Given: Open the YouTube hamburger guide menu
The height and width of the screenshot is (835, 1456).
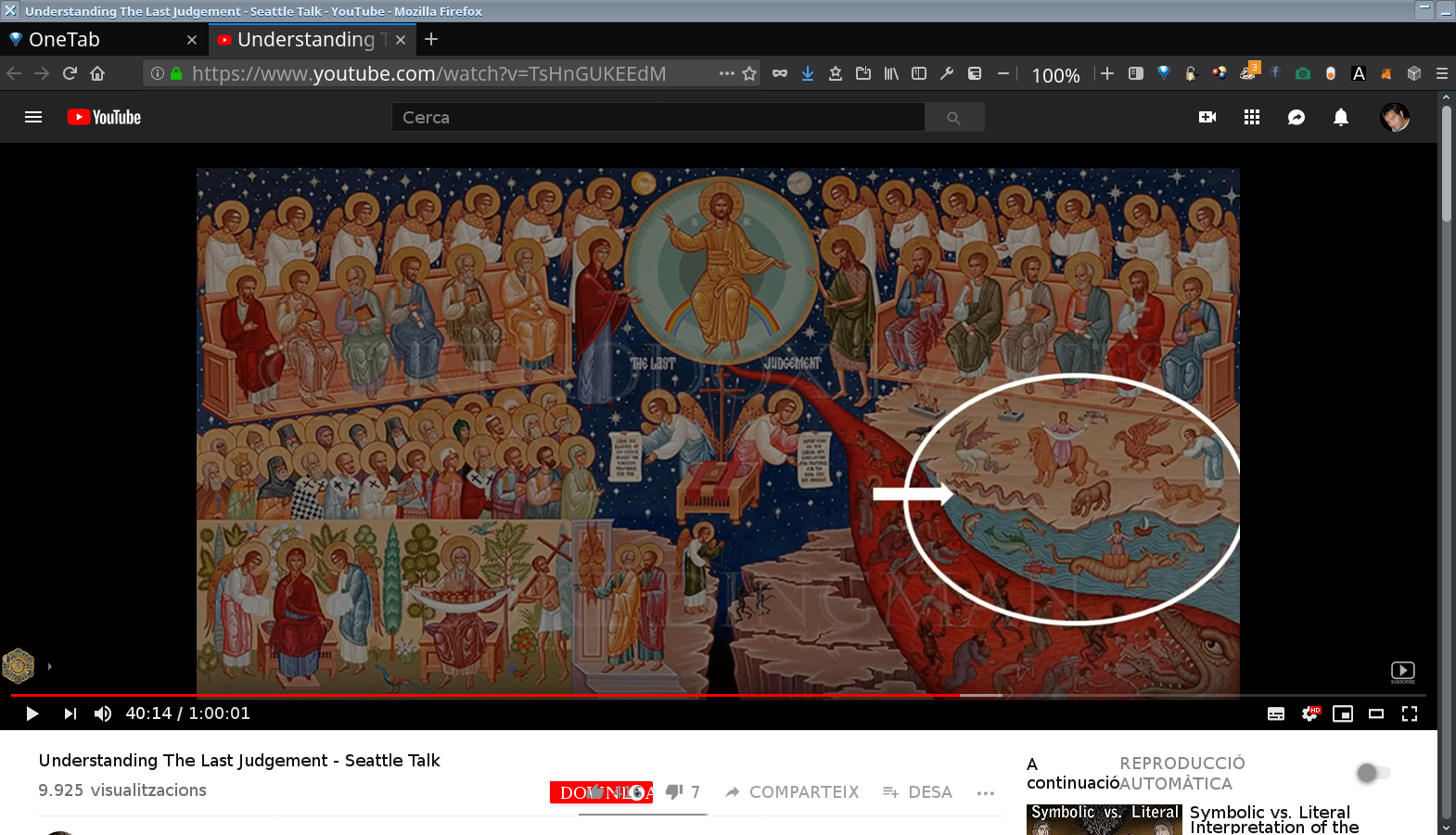Looking at the screenshot, I should (33, 117).
